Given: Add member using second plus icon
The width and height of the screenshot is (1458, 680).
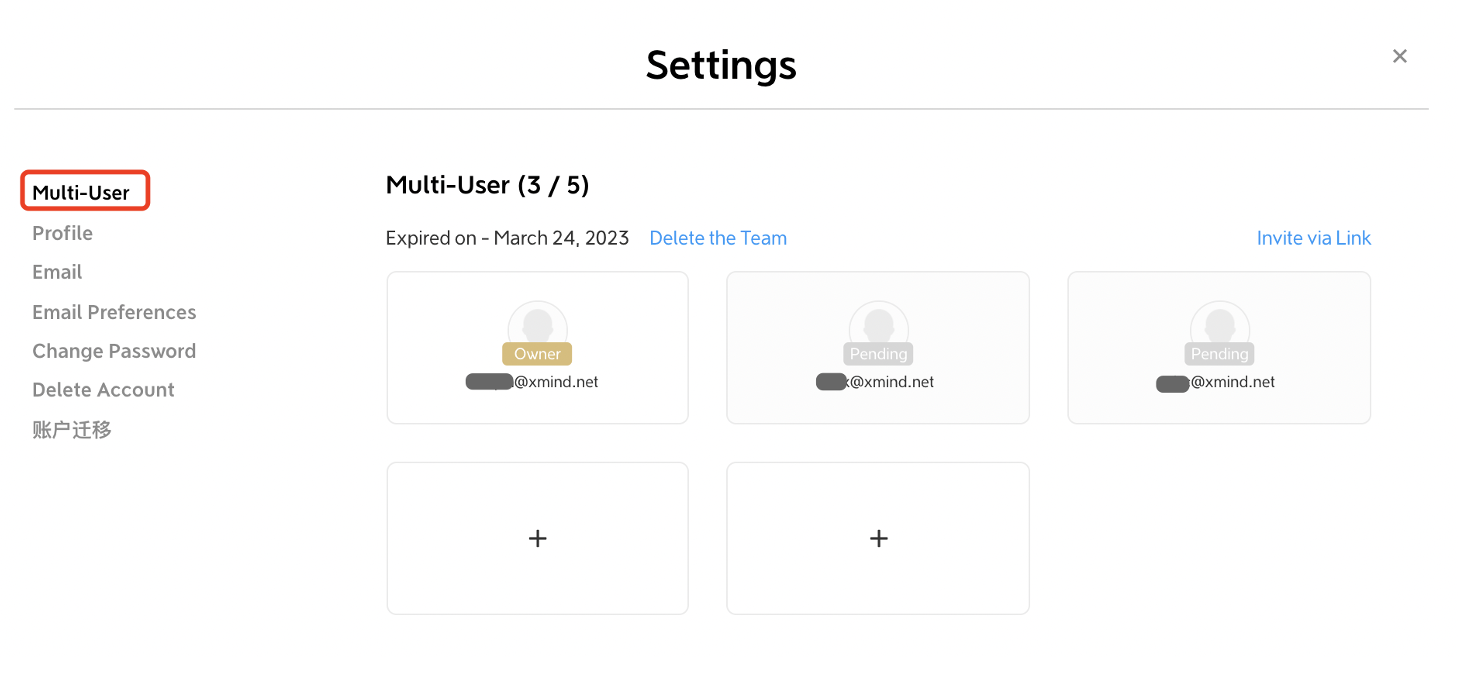Looking at the screenshot, I should (x=879, y=538).
